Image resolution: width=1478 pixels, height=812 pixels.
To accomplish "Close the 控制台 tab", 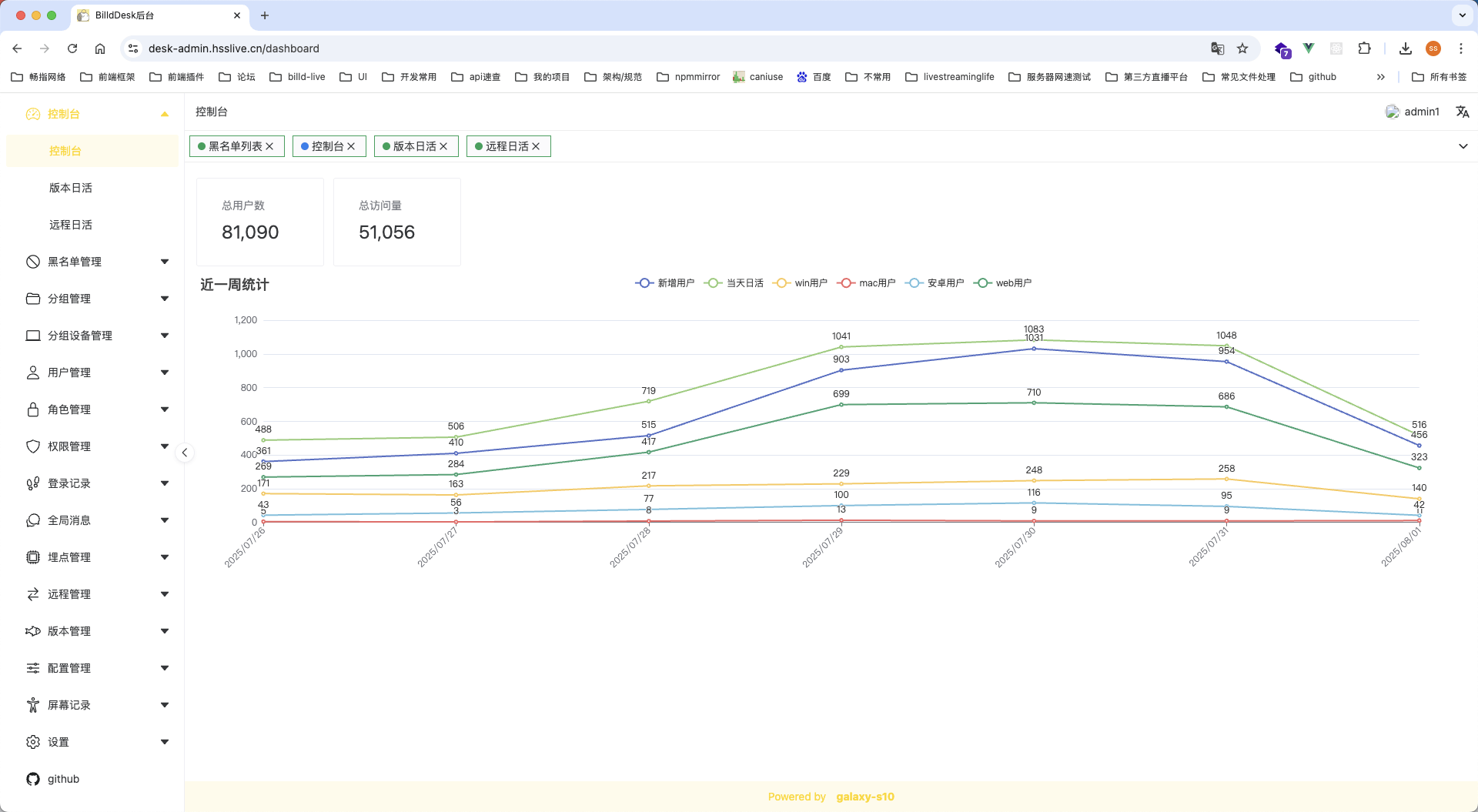I will click(x=352, y=146).
